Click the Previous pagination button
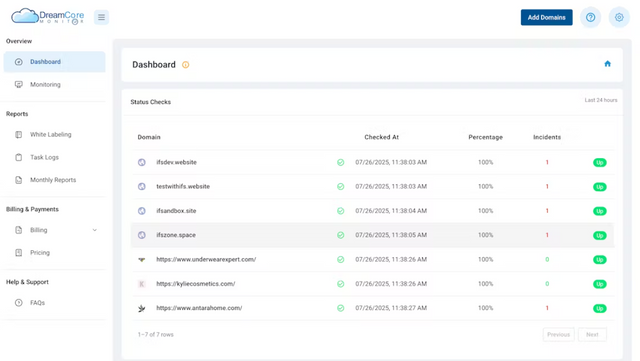 point(558,334)
